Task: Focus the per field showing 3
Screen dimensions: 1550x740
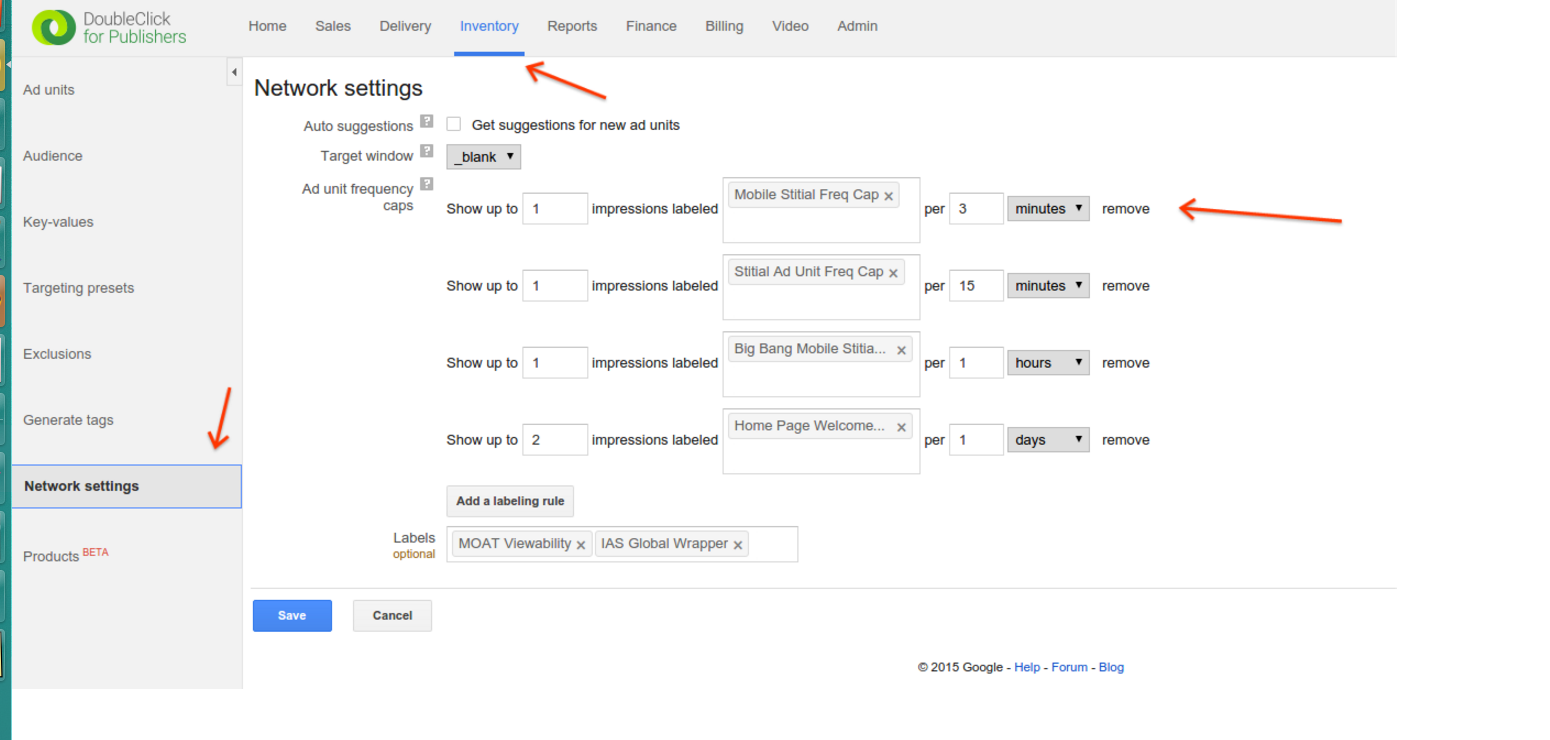Action: point(976,209)
